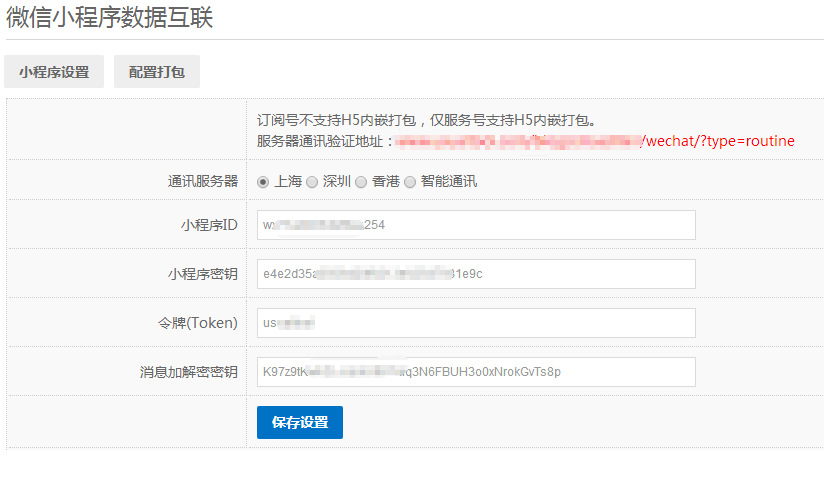Select the 智能通讯 radio button
Image resolution: width=824 pixels, height=477 pixels.
(x=410, y=182)
